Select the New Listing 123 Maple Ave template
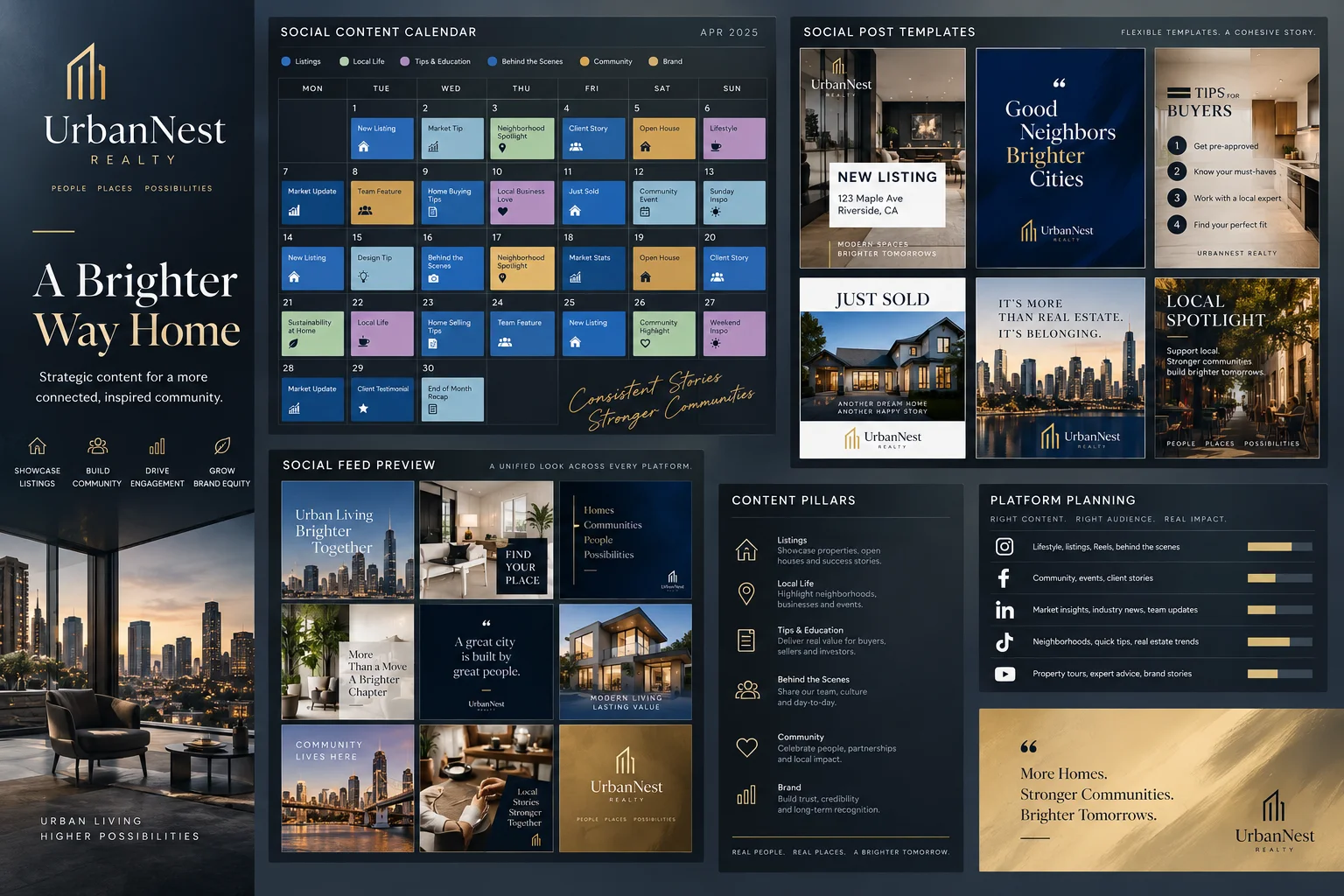This screenshot has width=1344, height=896. tap(883, 157)
